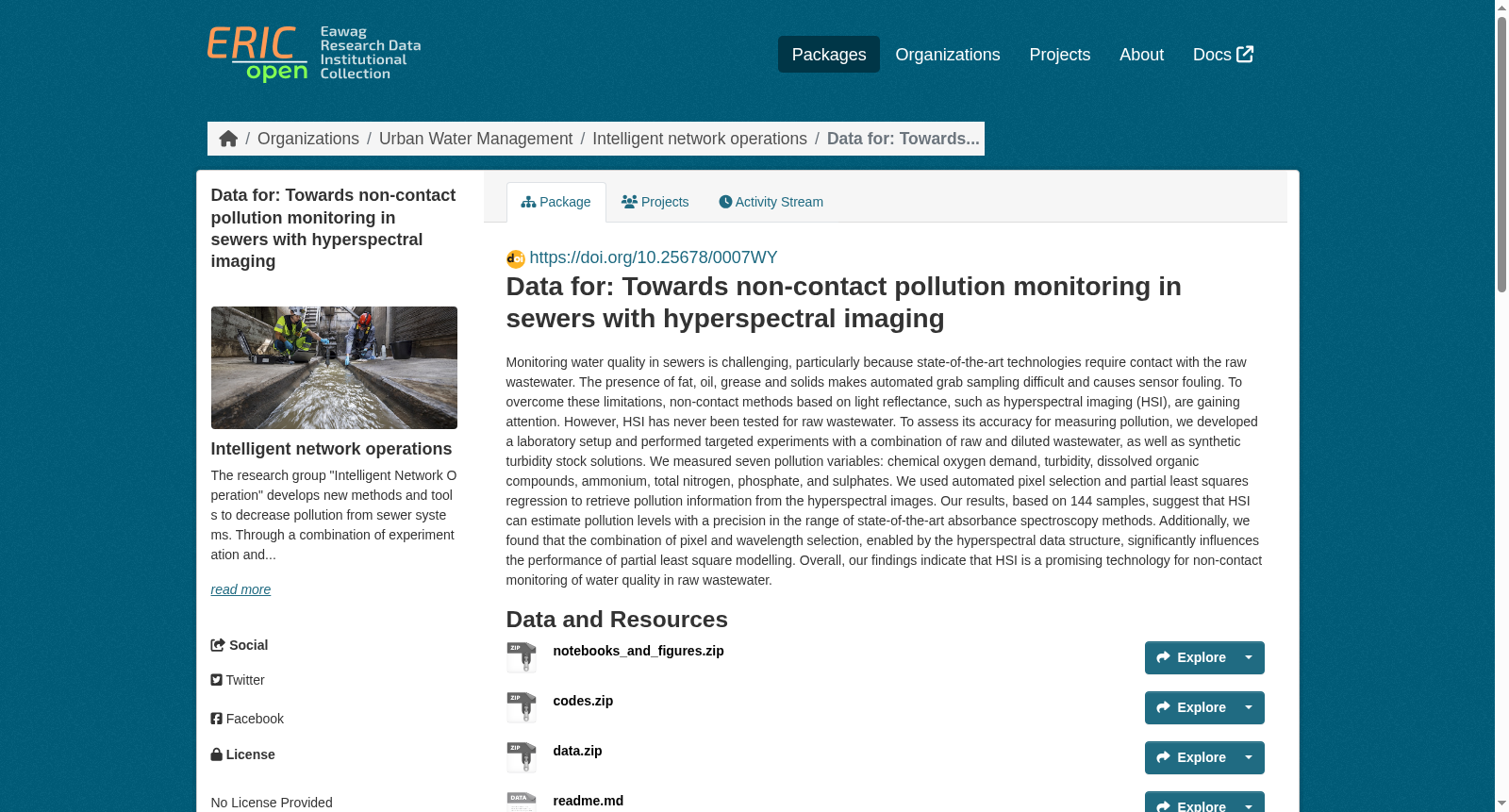Expand Explore dropdown for notebooks_and_figures.zip
Viewport: 1509px width, 812px height.
pyautogui.click(x=1249, y=657)
